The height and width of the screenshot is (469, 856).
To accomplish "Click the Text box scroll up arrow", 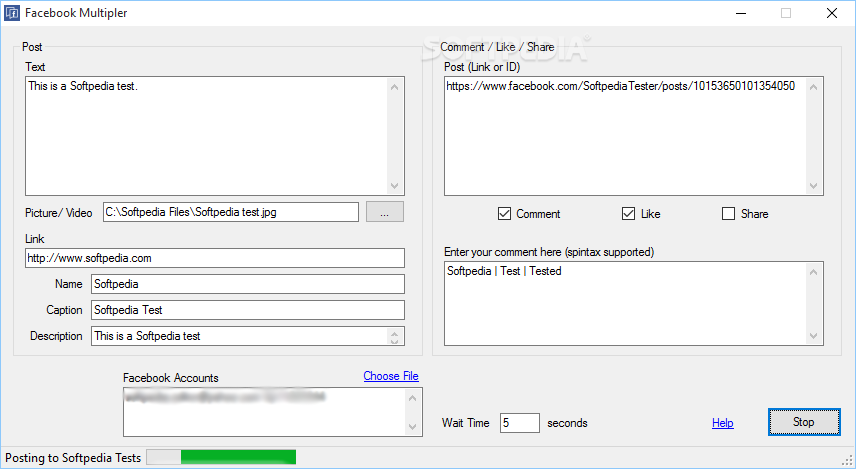I will (395, 87).
